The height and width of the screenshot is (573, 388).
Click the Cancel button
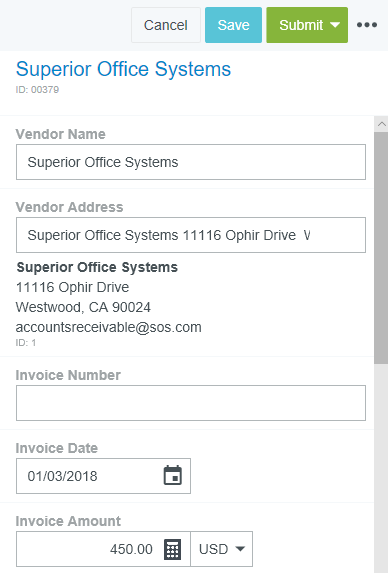(166, 25)
